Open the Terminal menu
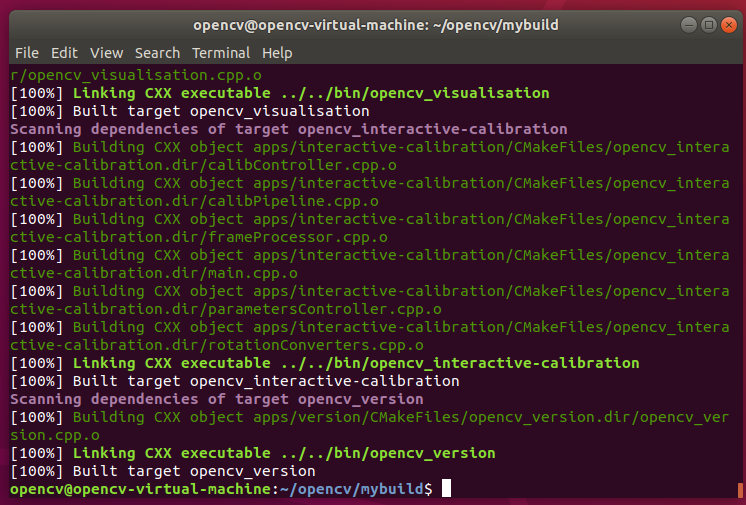This screenshot has width=746, height=505. (x=221, y=53)
